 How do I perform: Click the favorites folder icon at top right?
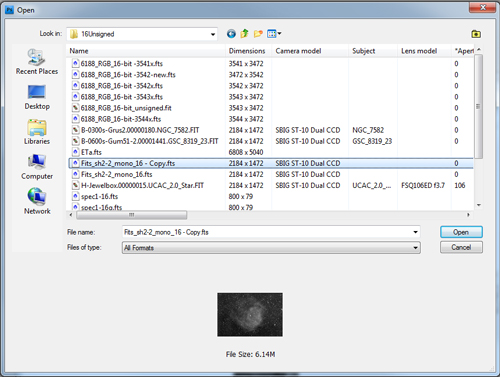click(476, 34)
